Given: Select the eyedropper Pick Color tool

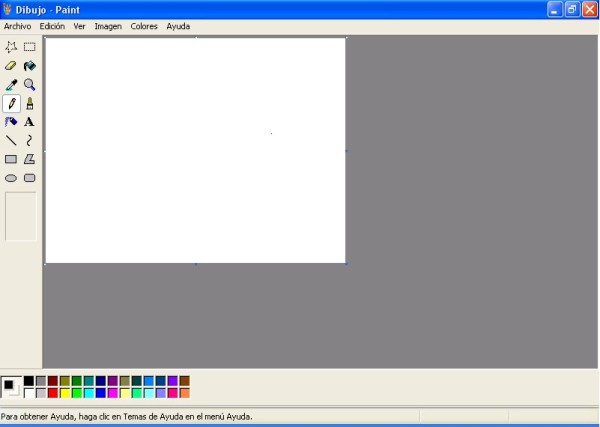Looking at the screenshot, I should click(11, 85).
